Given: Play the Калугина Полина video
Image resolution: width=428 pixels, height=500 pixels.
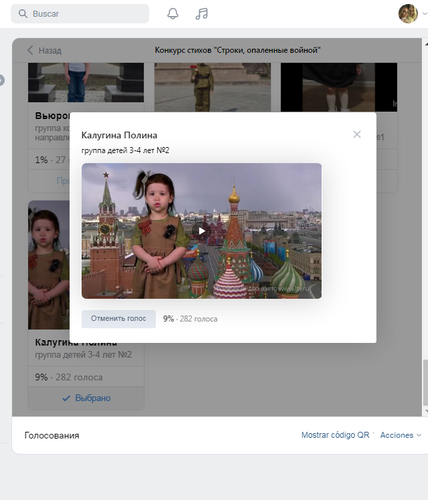Looking at the screenshot, I should coord(202,231).
